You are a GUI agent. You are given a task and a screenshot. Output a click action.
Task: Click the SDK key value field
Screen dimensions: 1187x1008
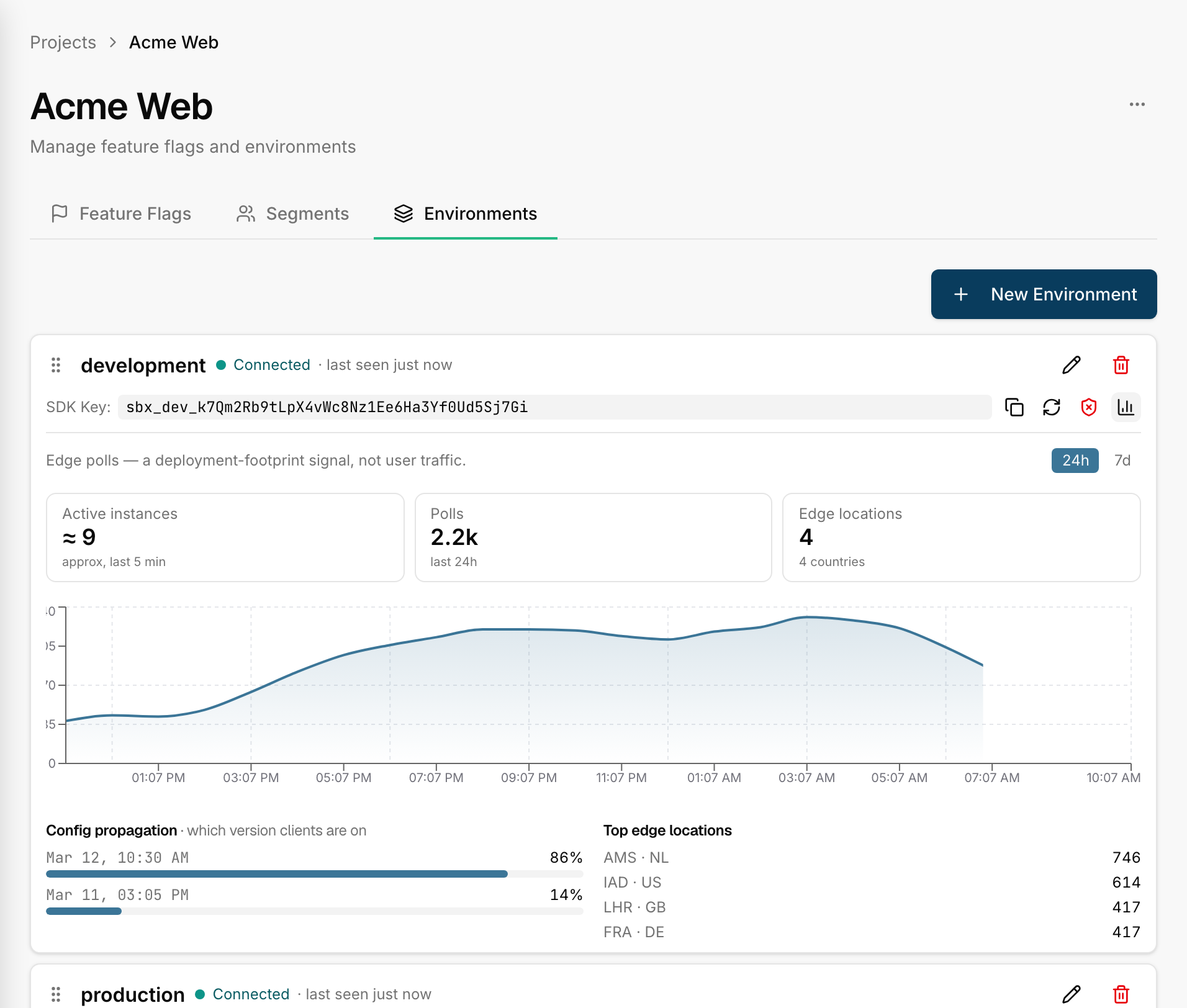coord(554,407)
